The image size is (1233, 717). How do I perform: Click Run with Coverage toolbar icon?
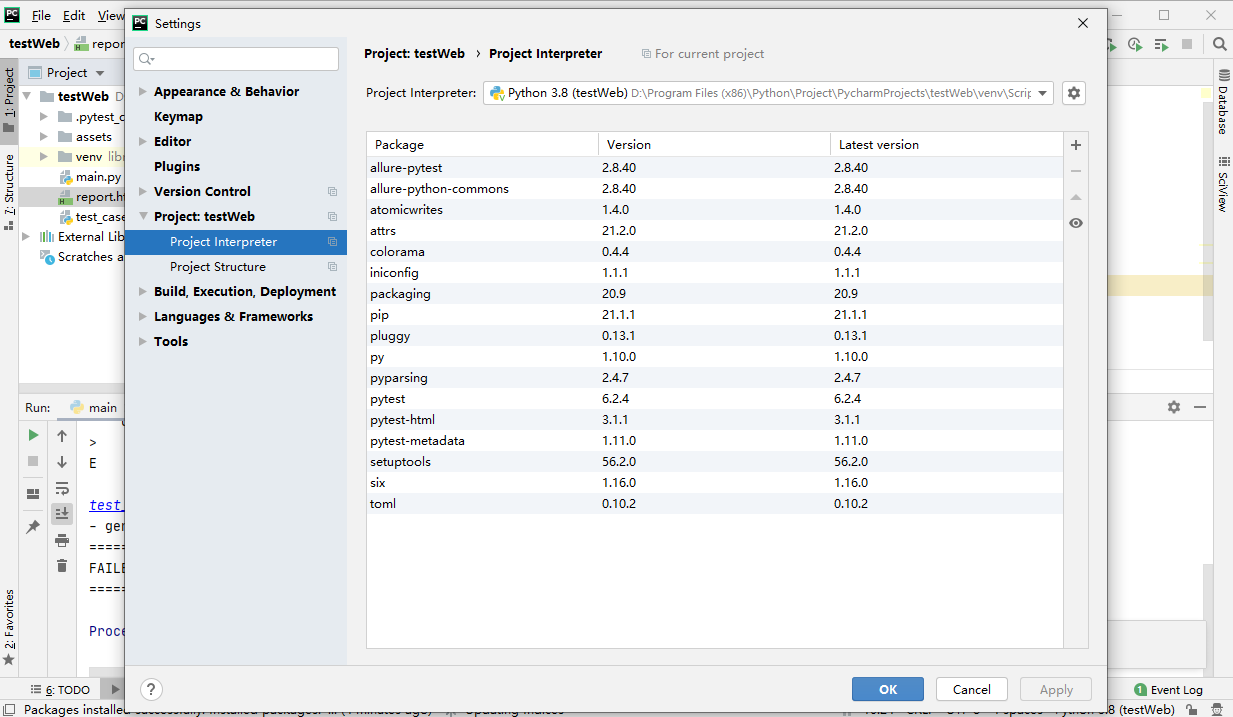coord(1111,44)
